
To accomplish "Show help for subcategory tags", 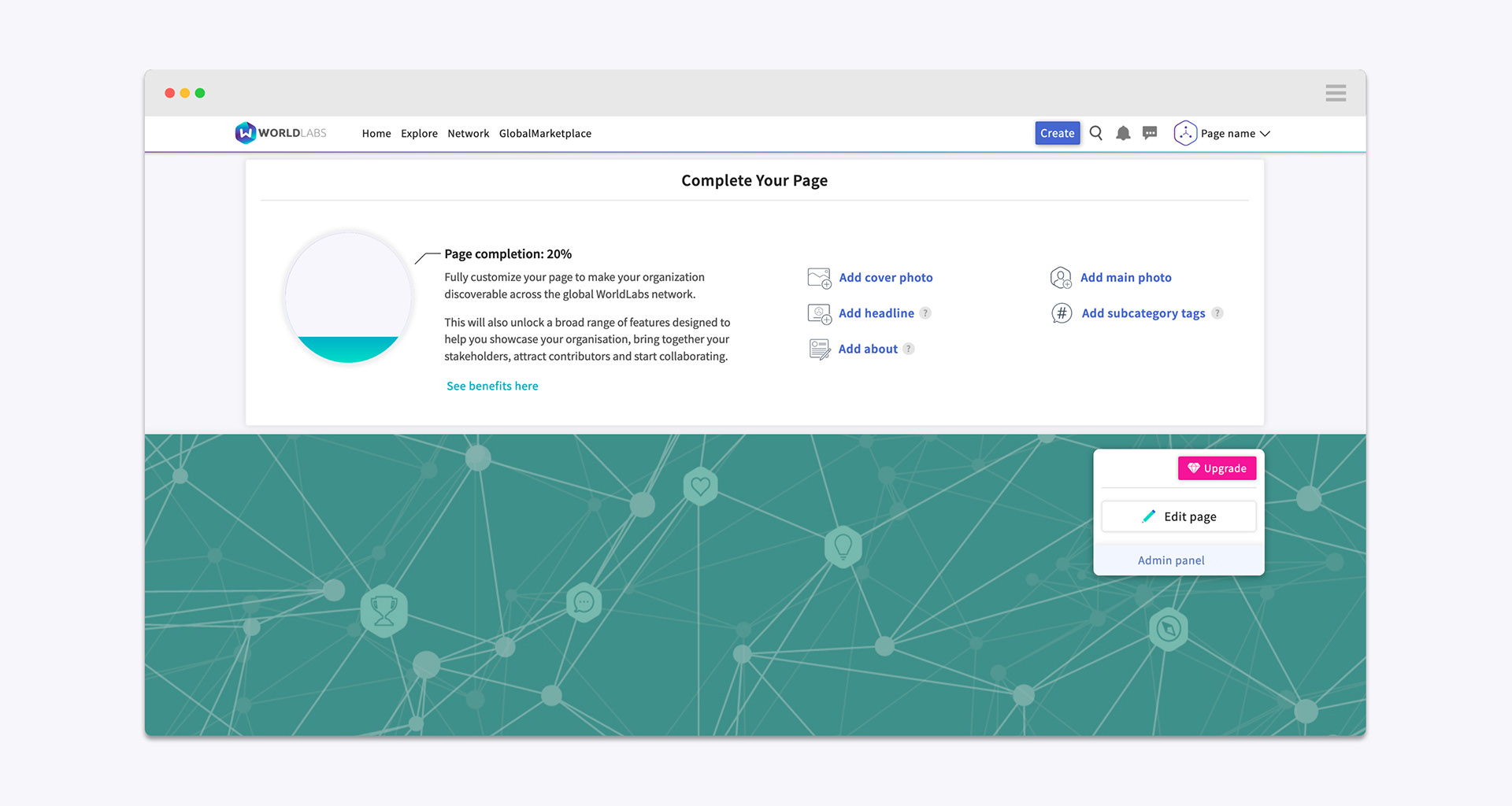I will click(1217, 313).
